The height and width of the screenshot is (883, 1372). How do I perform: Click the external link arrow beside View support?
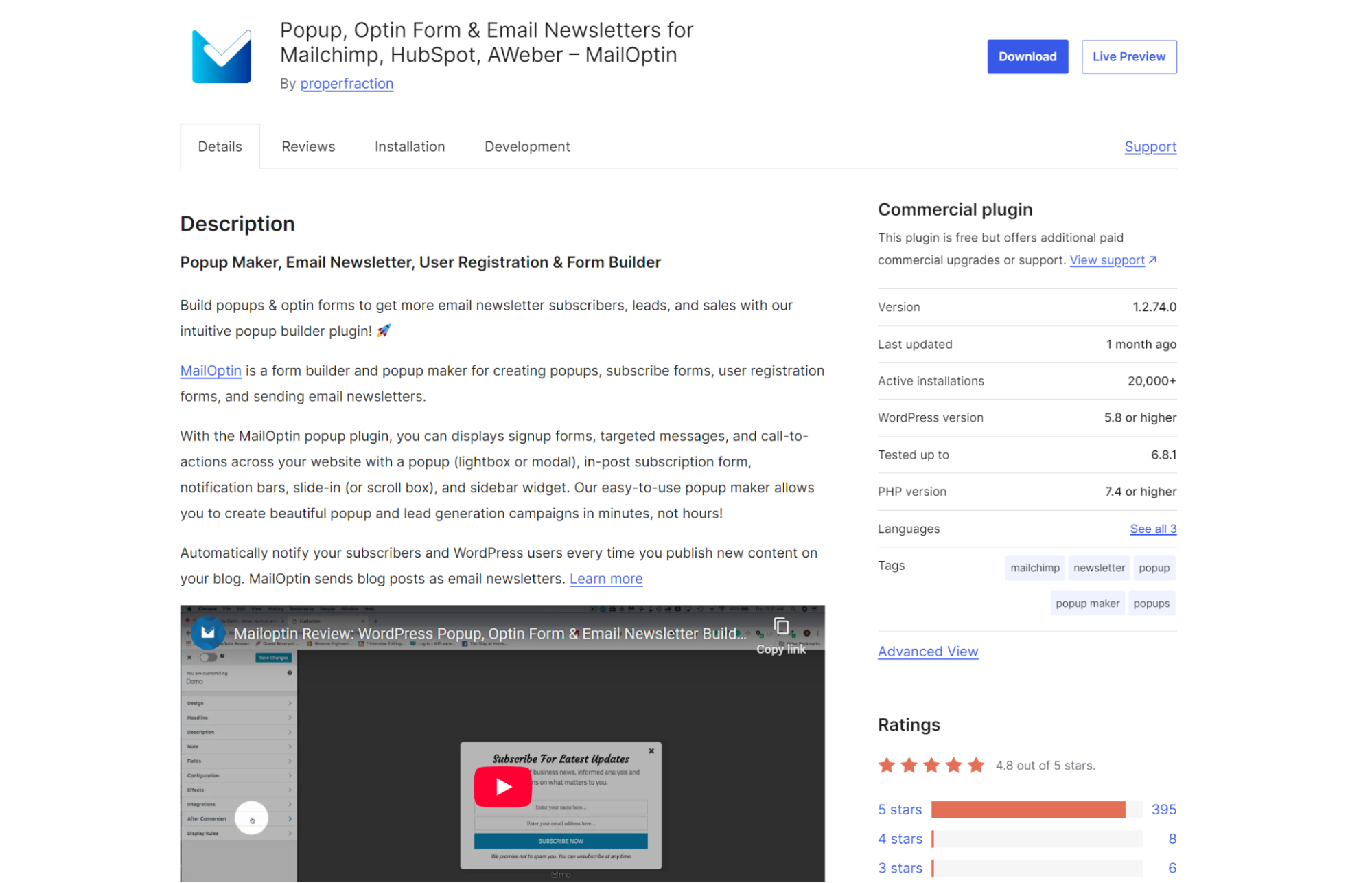(x=1153, y=260)
